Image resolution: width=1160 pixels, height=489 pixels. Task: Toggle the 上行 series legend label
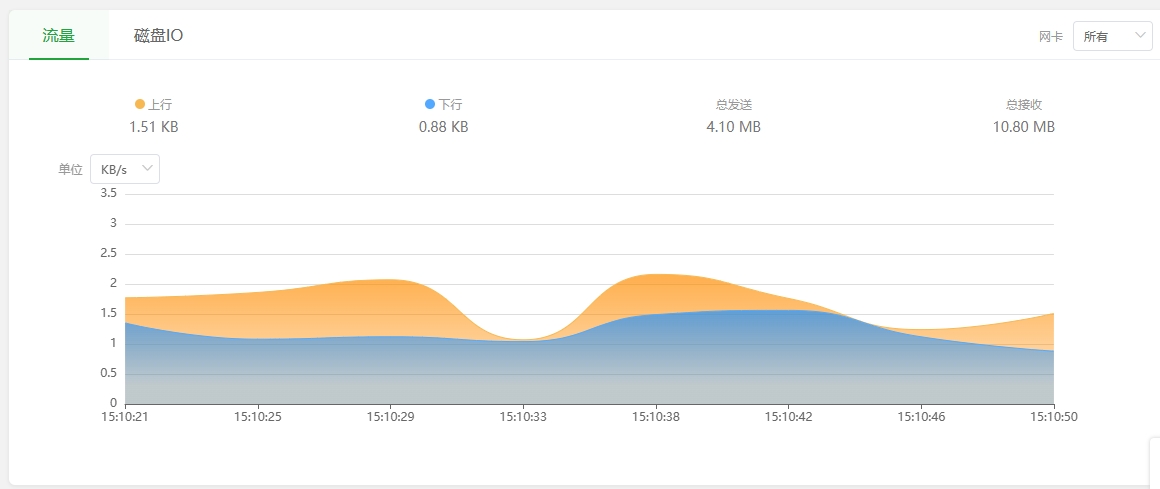[x=160, y=104]
